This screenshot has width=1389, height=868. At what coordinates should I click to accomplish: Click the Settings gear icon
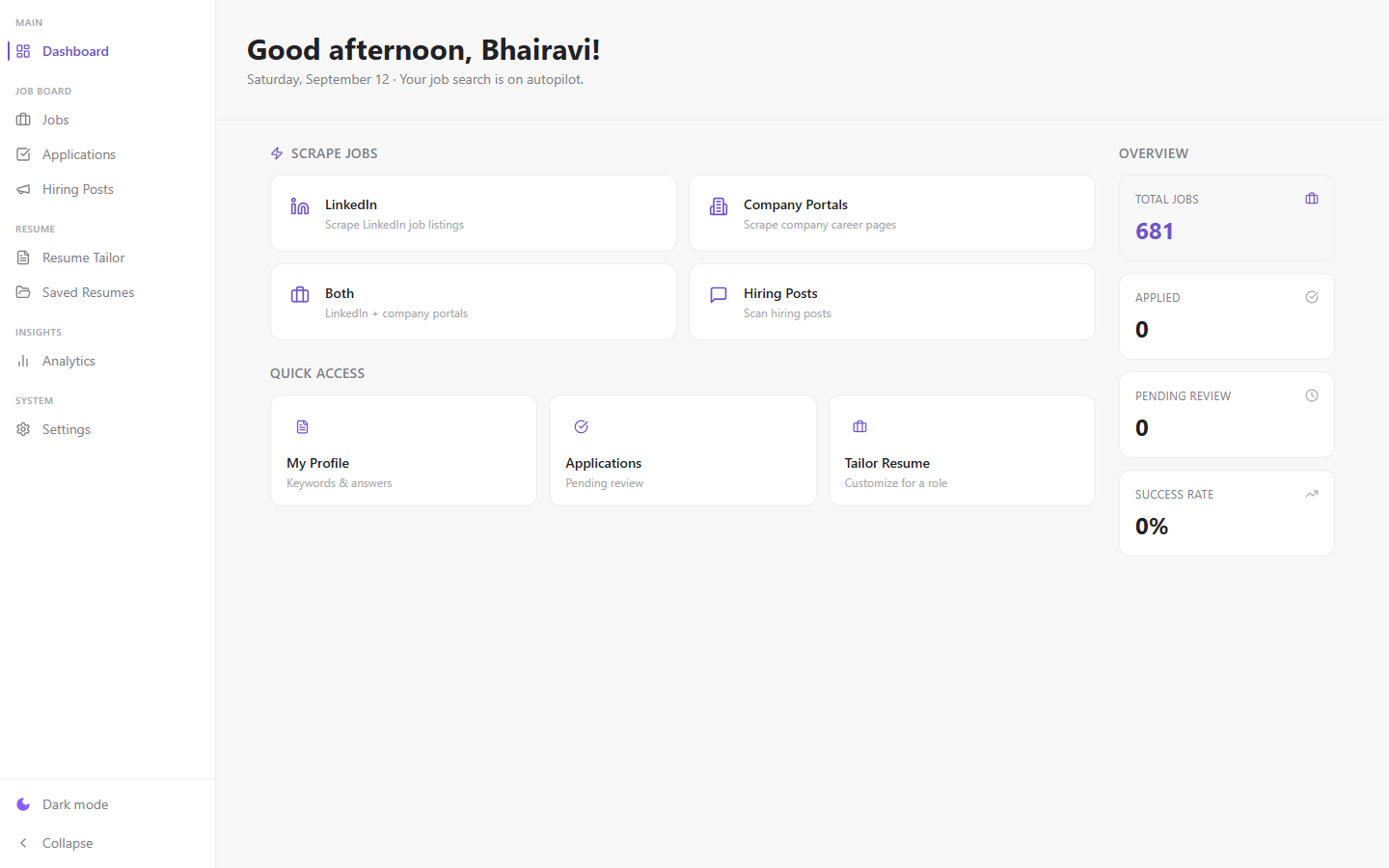coord(23,429)
